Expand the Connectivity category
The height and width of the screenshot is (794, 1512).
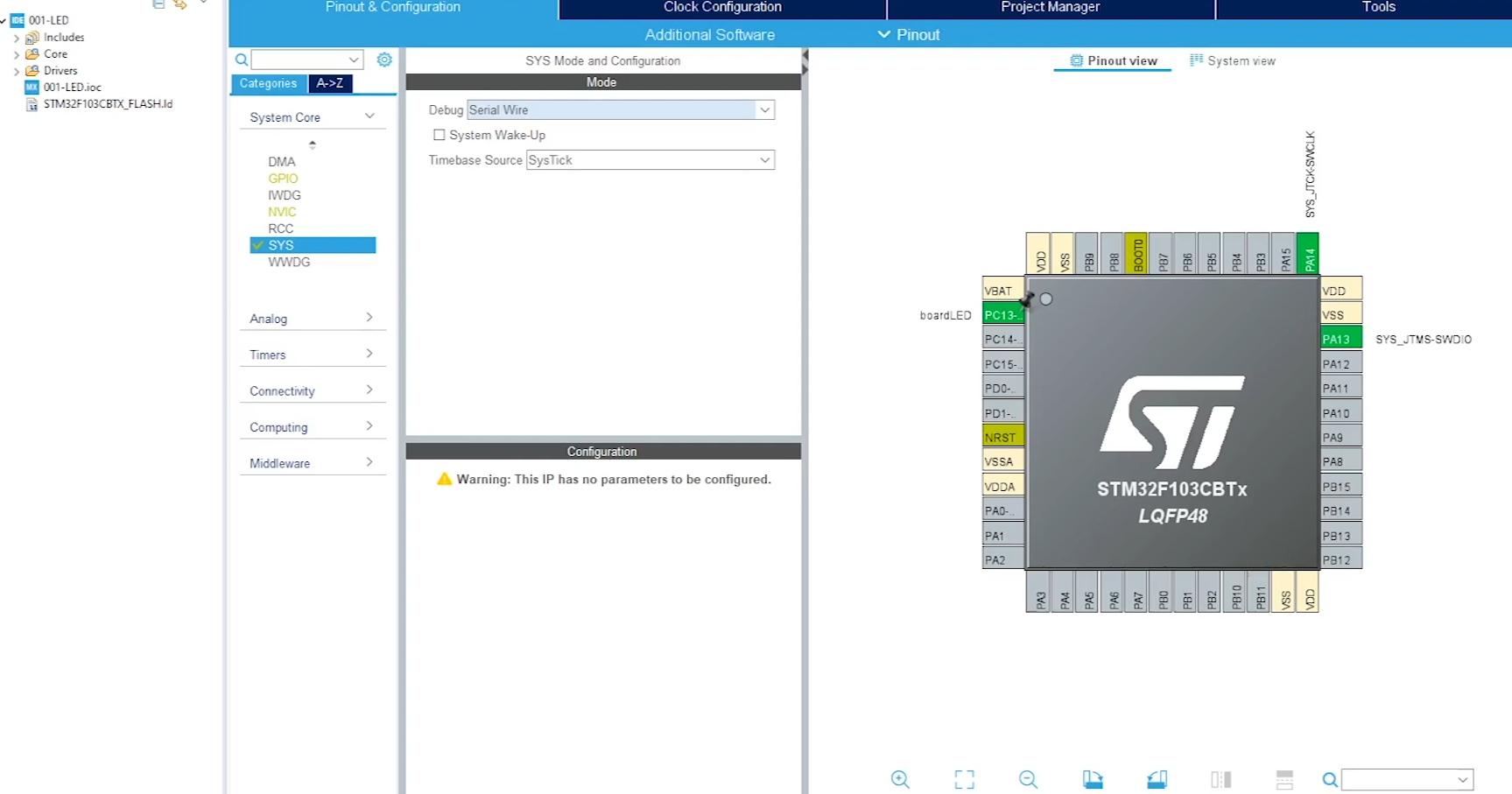(312, 390)
